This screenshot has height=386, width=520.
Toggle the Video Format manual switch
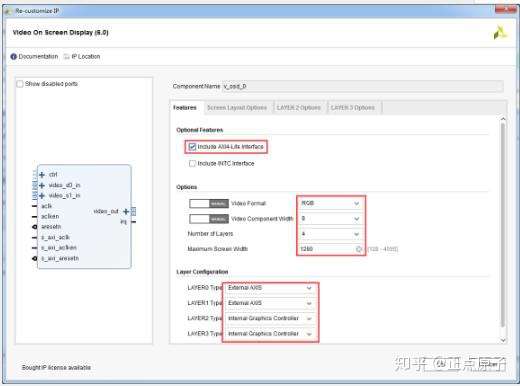coord(209,203)
